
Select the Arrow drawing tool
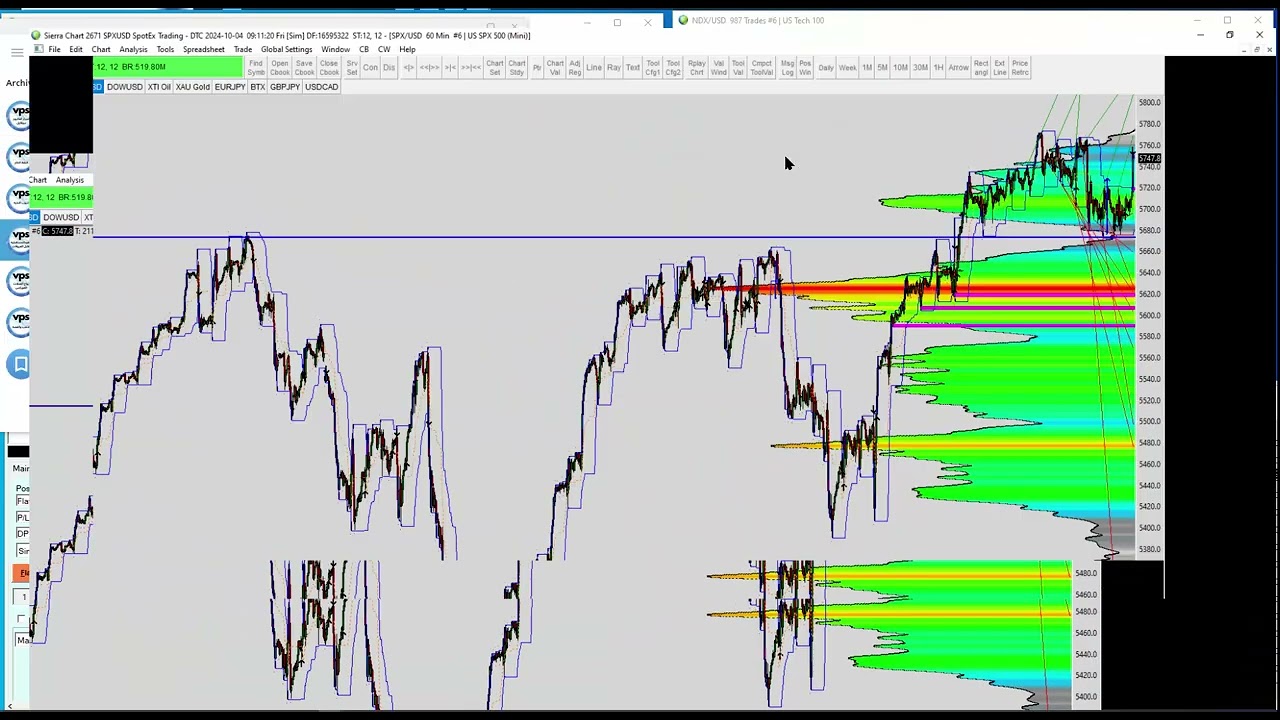click(958, 67)
